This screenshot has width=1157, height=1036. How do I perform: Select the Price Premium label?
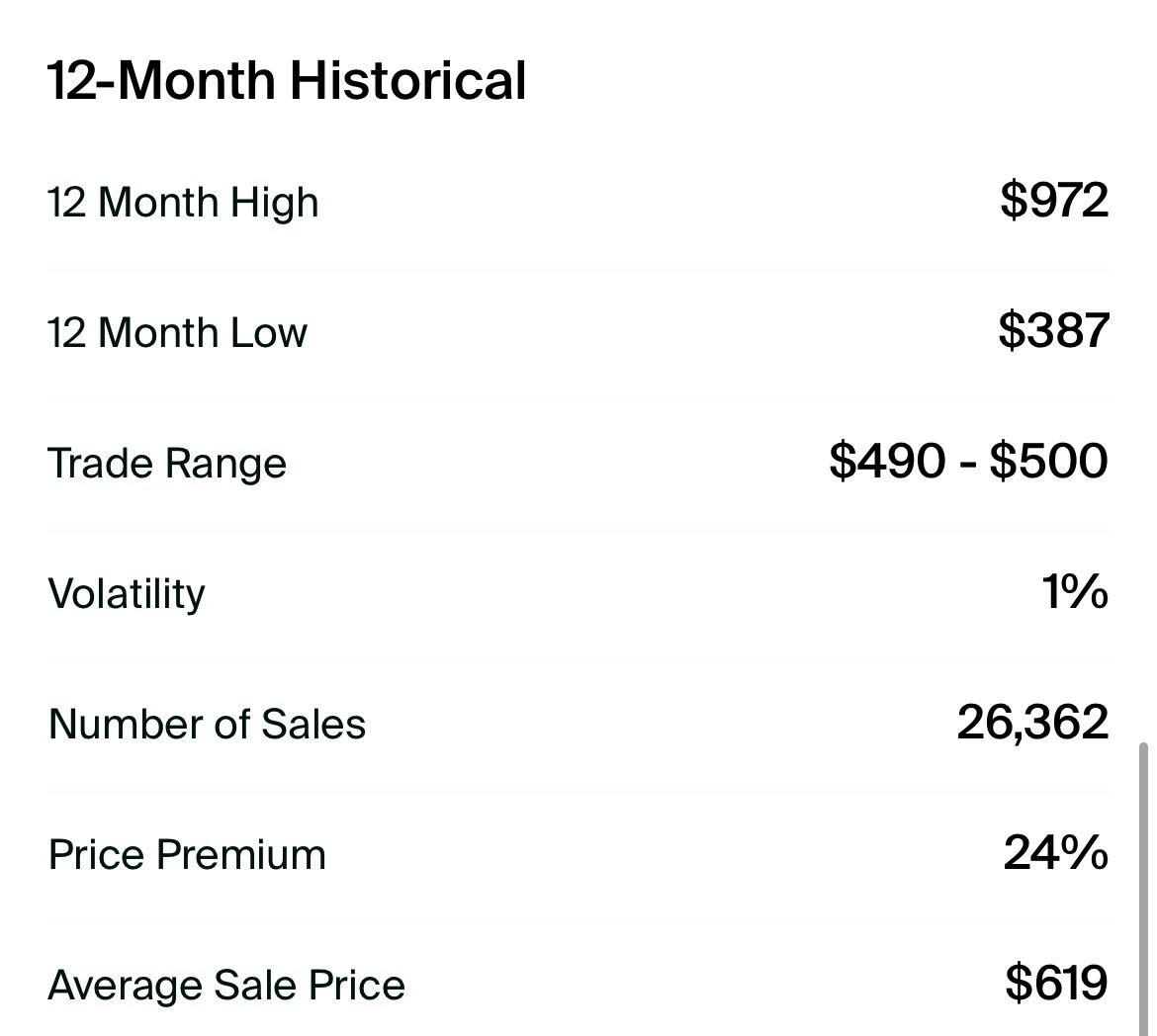pyautogui.click(x=187, y=854)
